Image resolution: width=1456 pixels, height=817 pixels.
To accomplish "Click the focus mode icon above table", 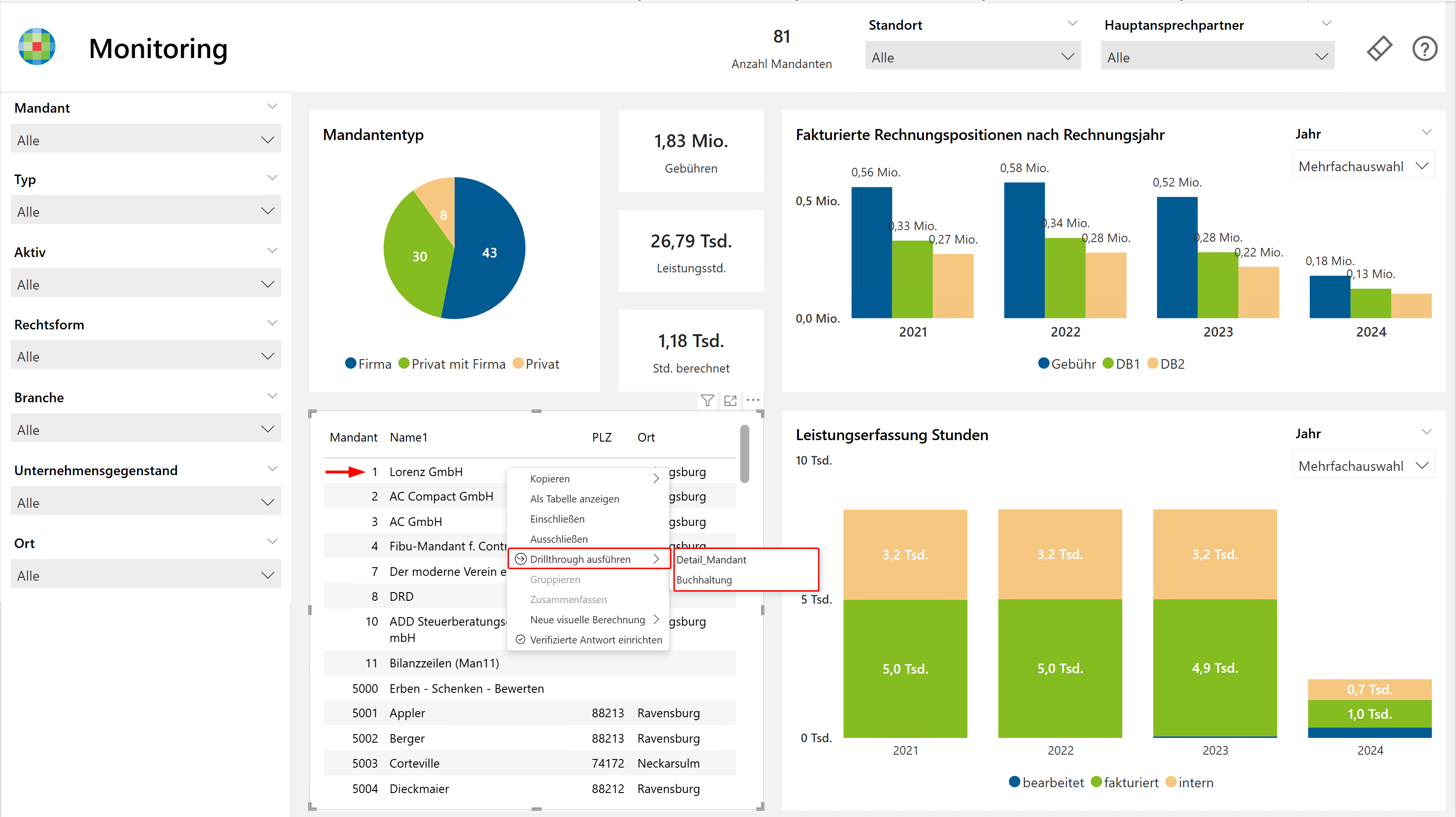I will point(730,400).
